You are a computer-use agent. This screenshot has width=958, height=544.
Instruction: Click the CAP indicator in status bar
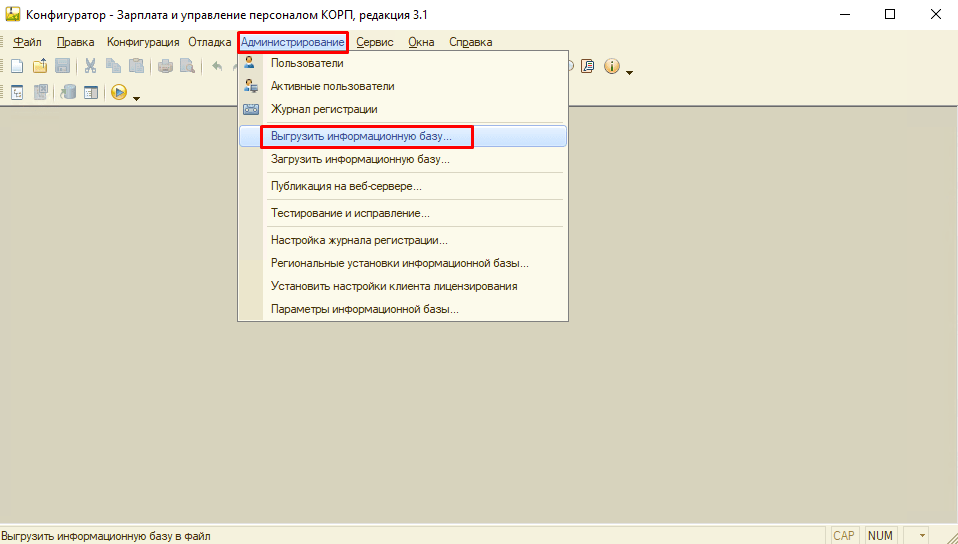844,535
